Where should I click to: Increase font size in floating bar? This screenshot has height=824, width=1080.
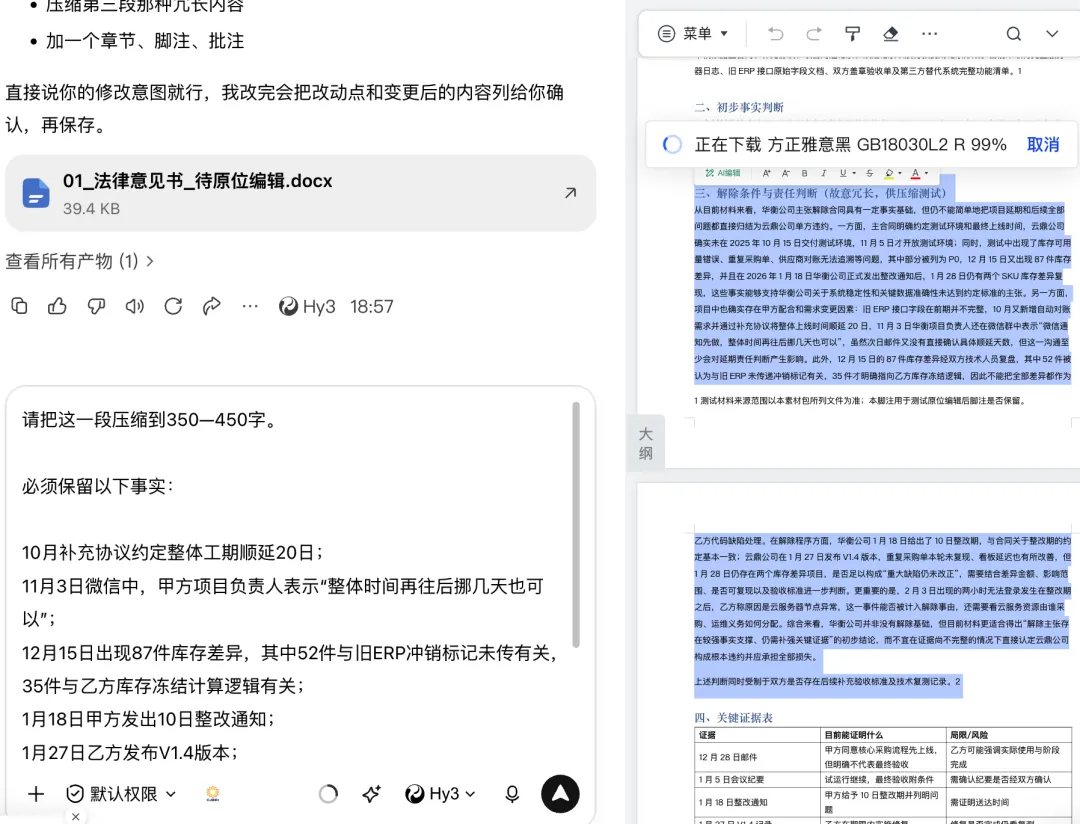coord(766,173)
